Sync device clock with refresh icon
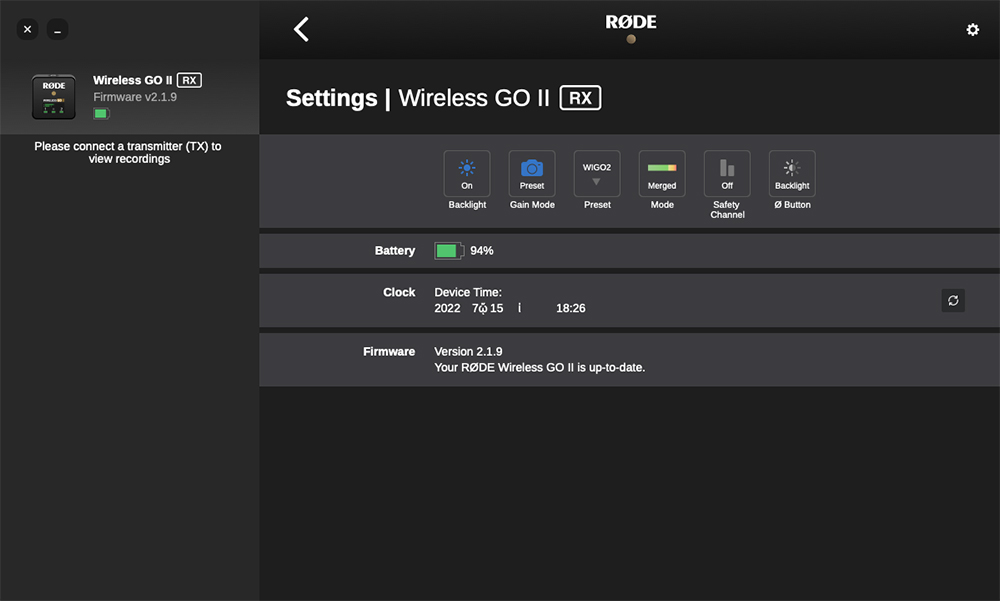This screenshot has width=1000, height=601. (x=953, y=300)
